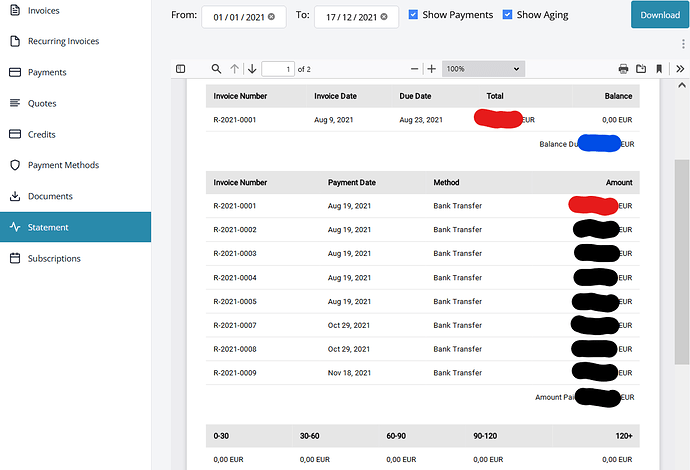Click the zoom in plus icon

coord(432,69)
